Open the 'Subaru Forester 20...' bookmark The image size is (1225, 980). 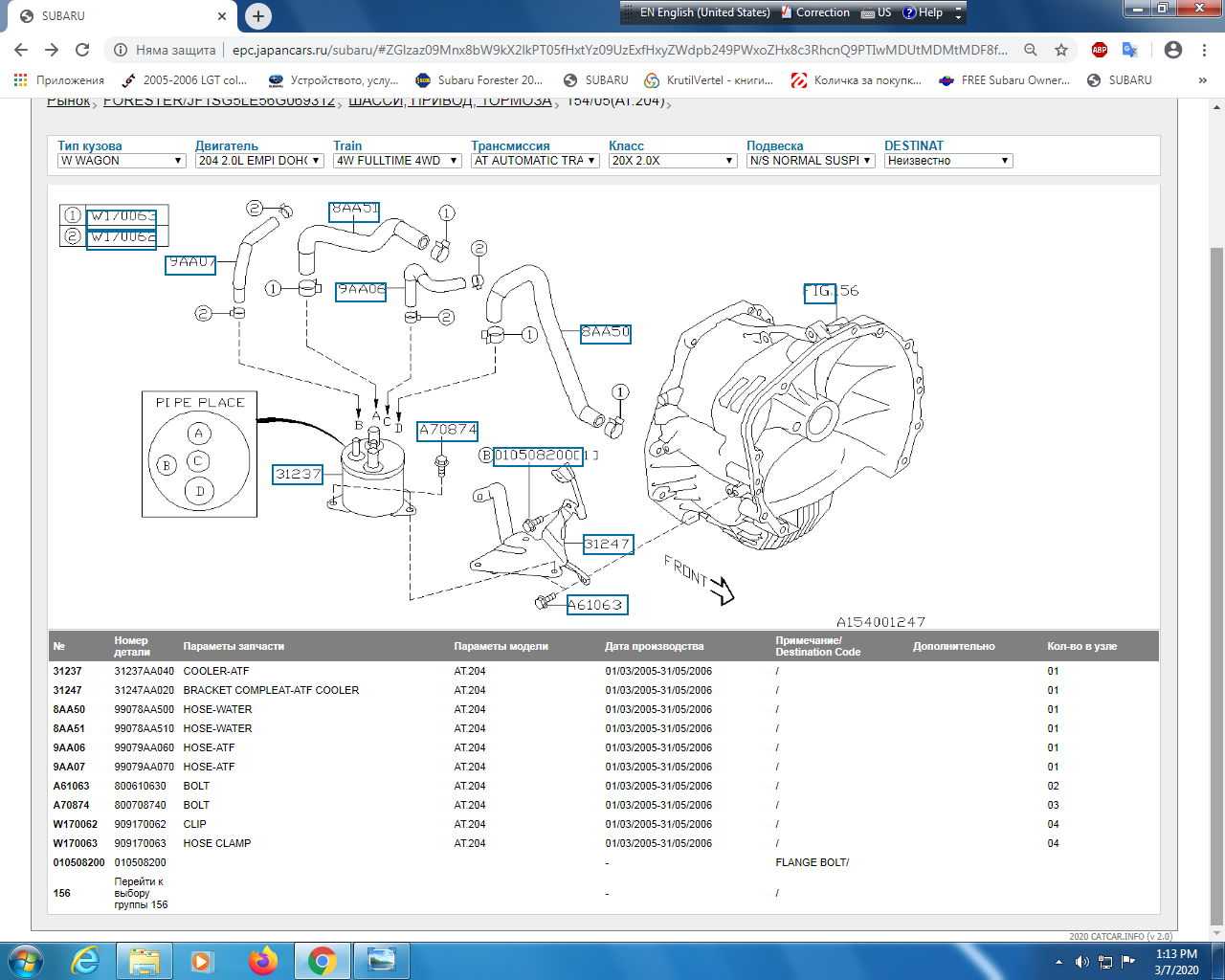coord(479,80)
